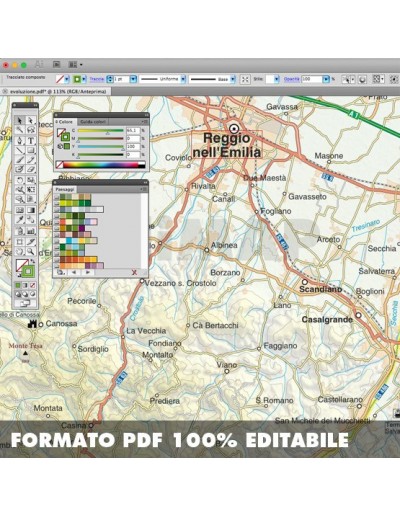This screenshot has height=517, width=400.
Task: Select the Type tool
Action: pos(31,140)
